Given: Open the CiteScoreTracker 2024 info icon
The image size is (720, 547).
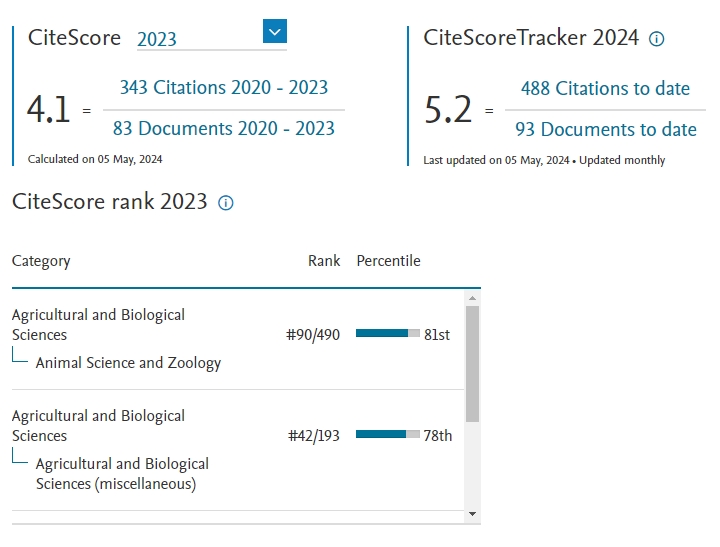Looking at the screenshot, I should [657, 39].
